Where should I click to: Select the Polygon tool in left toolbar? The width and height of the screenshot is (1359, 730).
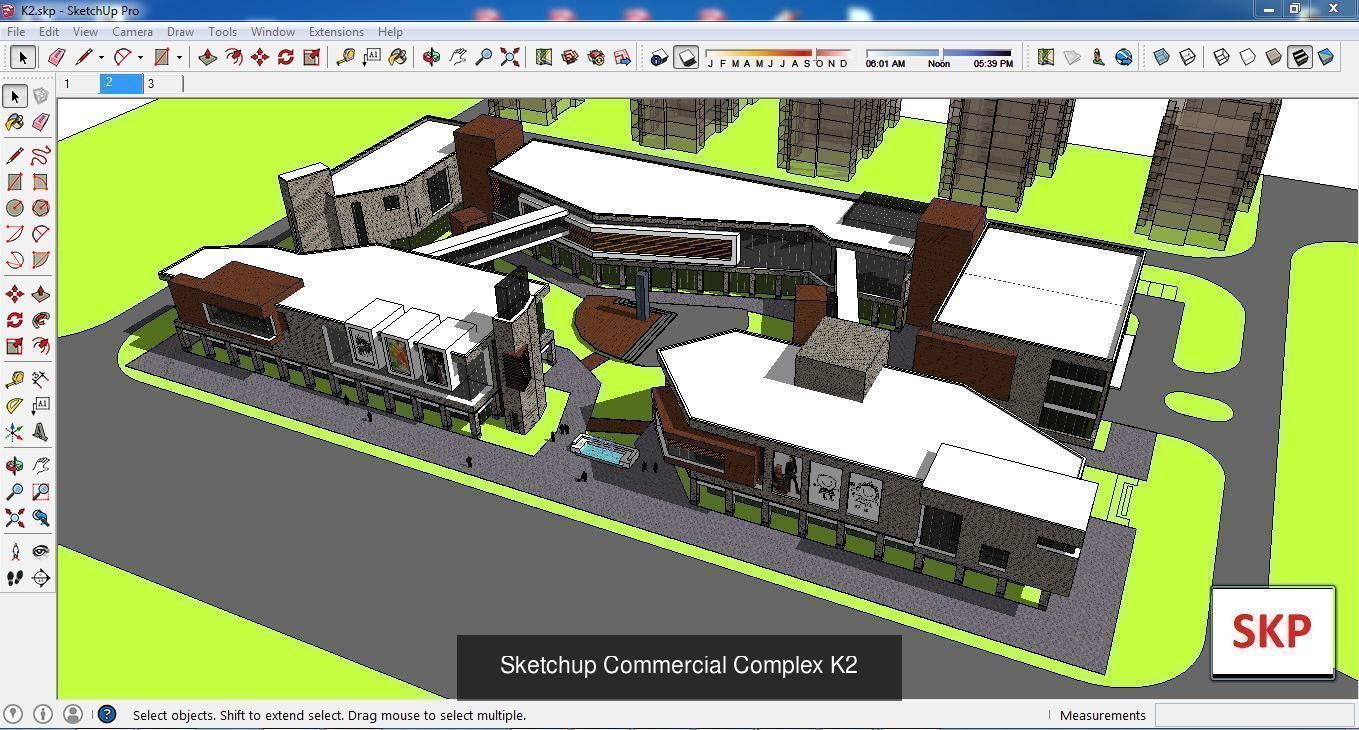(x=40, y=208)
